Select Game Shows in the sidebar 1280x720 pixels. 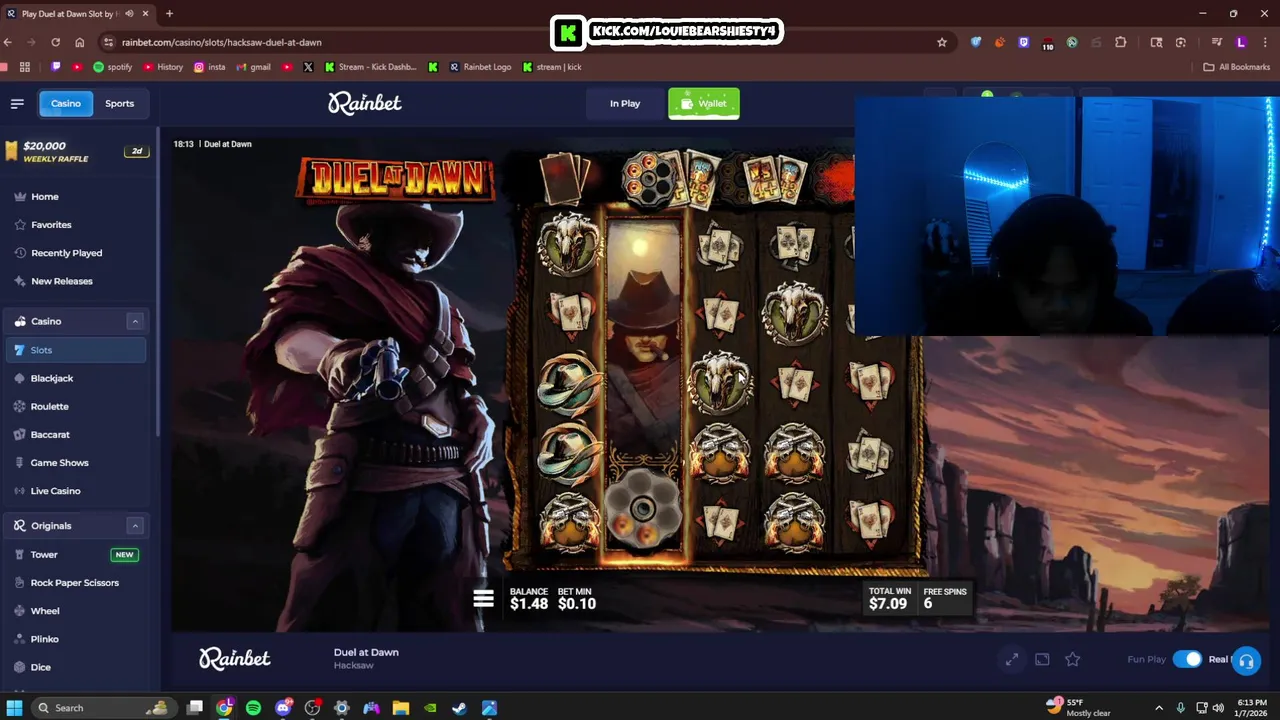coord(59,463)
